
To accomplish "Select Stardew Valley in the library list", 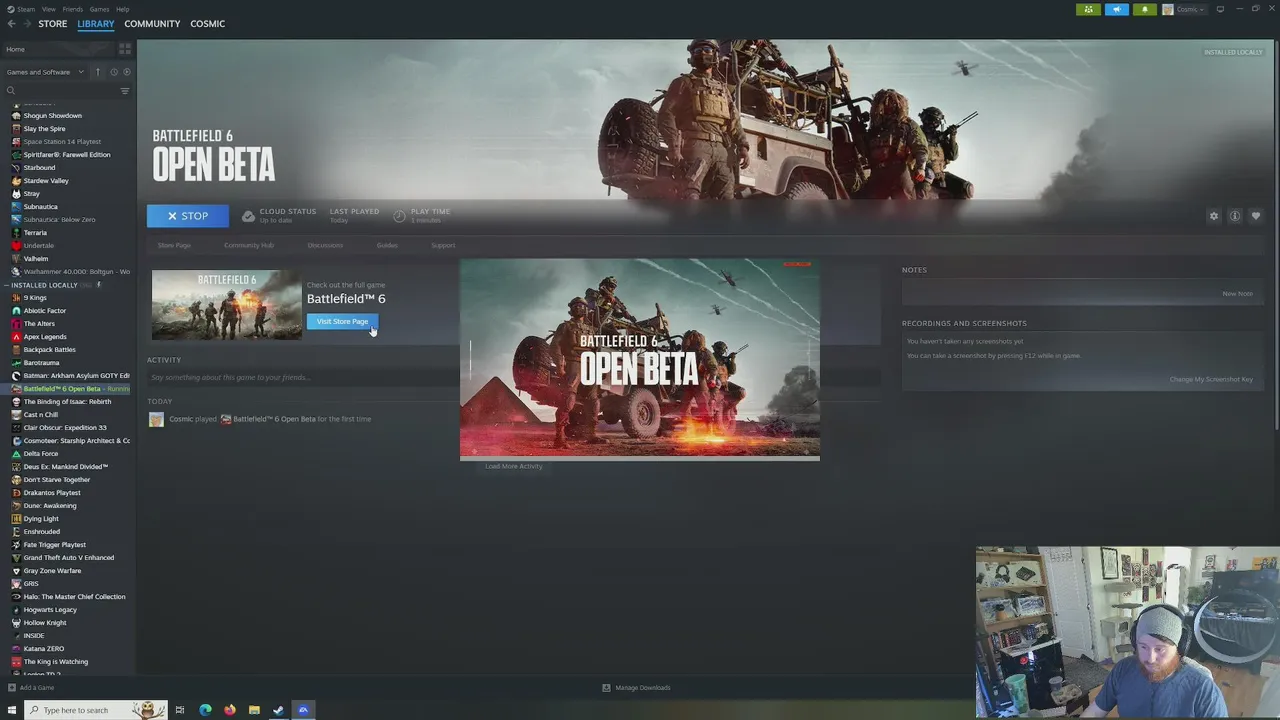I will pos(46,181).
